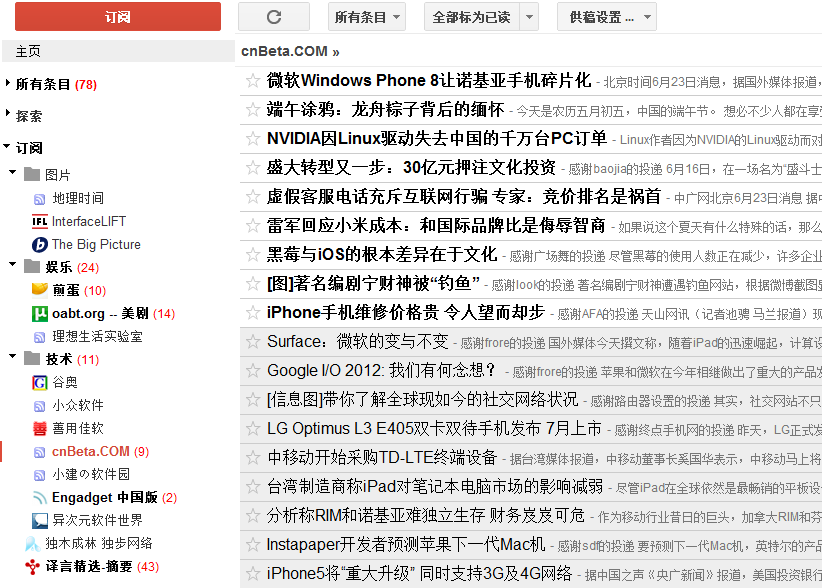Open article [信息图]带你了解全球社交网络状况
822x588 pixels.
pos(422,400)
